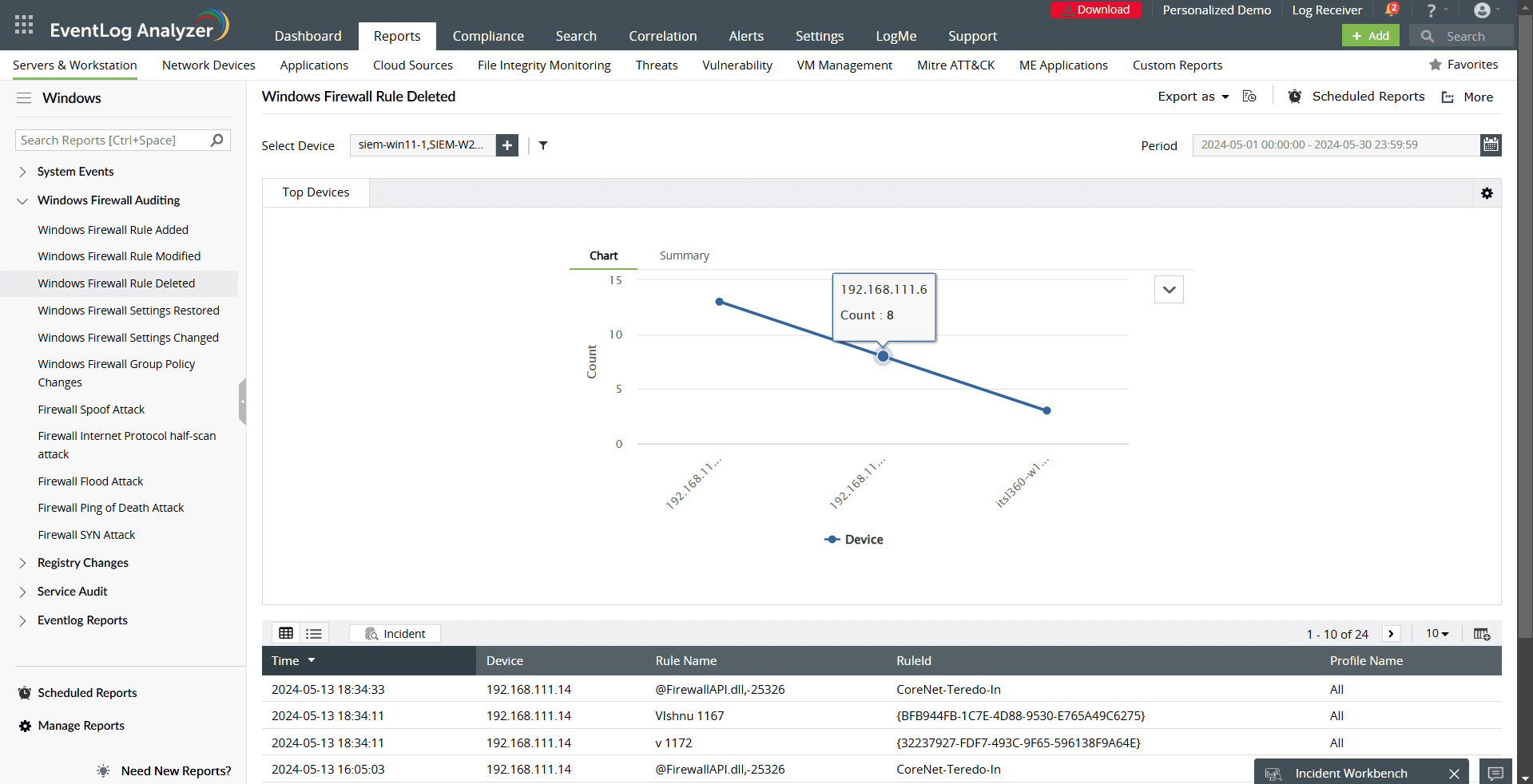
Task: Select the Windows Firewall Rule Modified report
Action: (119, 256)
